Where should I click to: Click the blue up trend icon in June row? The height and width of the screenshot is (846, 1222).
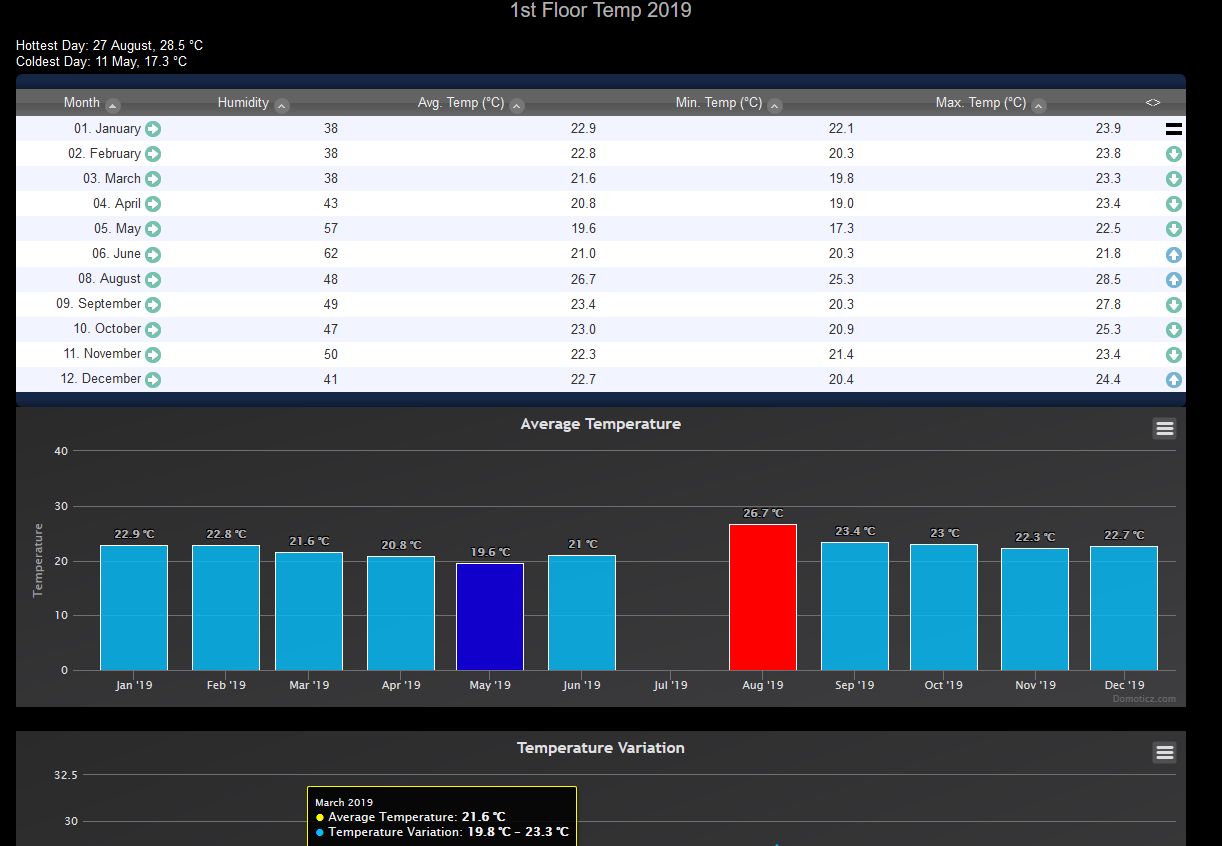(x=1174, y=255)
